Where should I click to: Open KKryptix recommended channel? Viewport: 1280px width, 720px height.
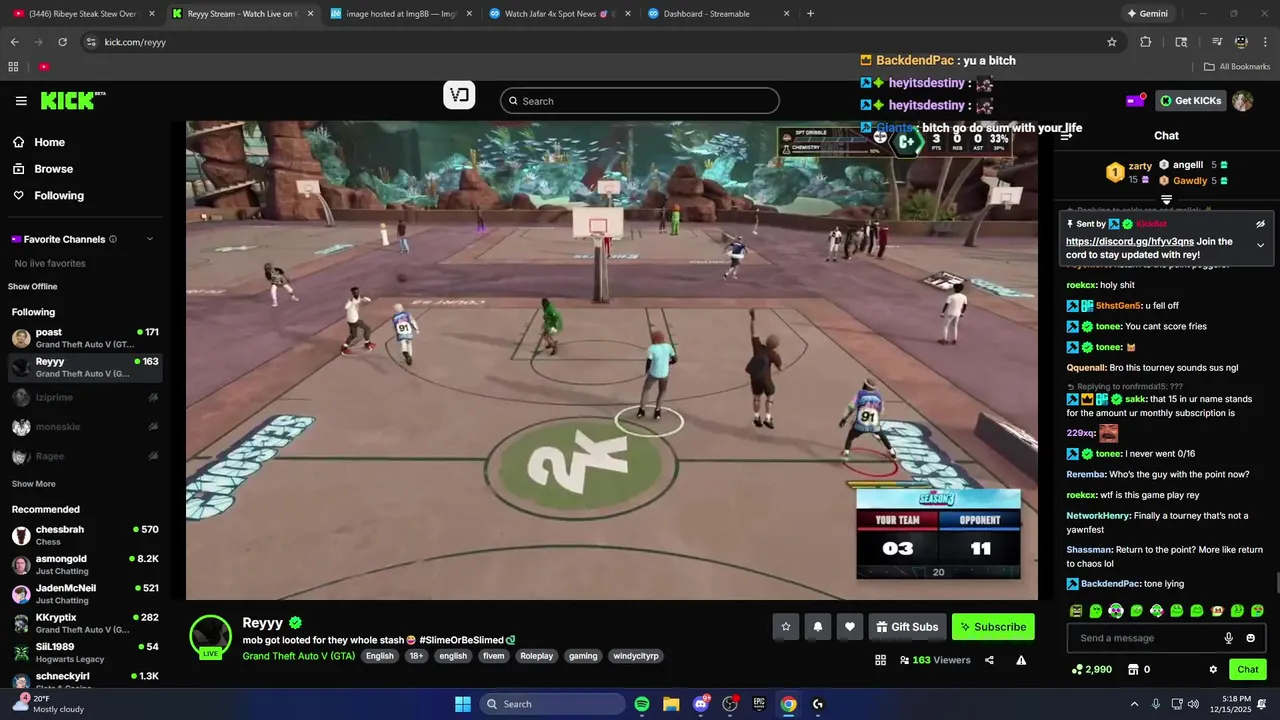pos(84,623)
